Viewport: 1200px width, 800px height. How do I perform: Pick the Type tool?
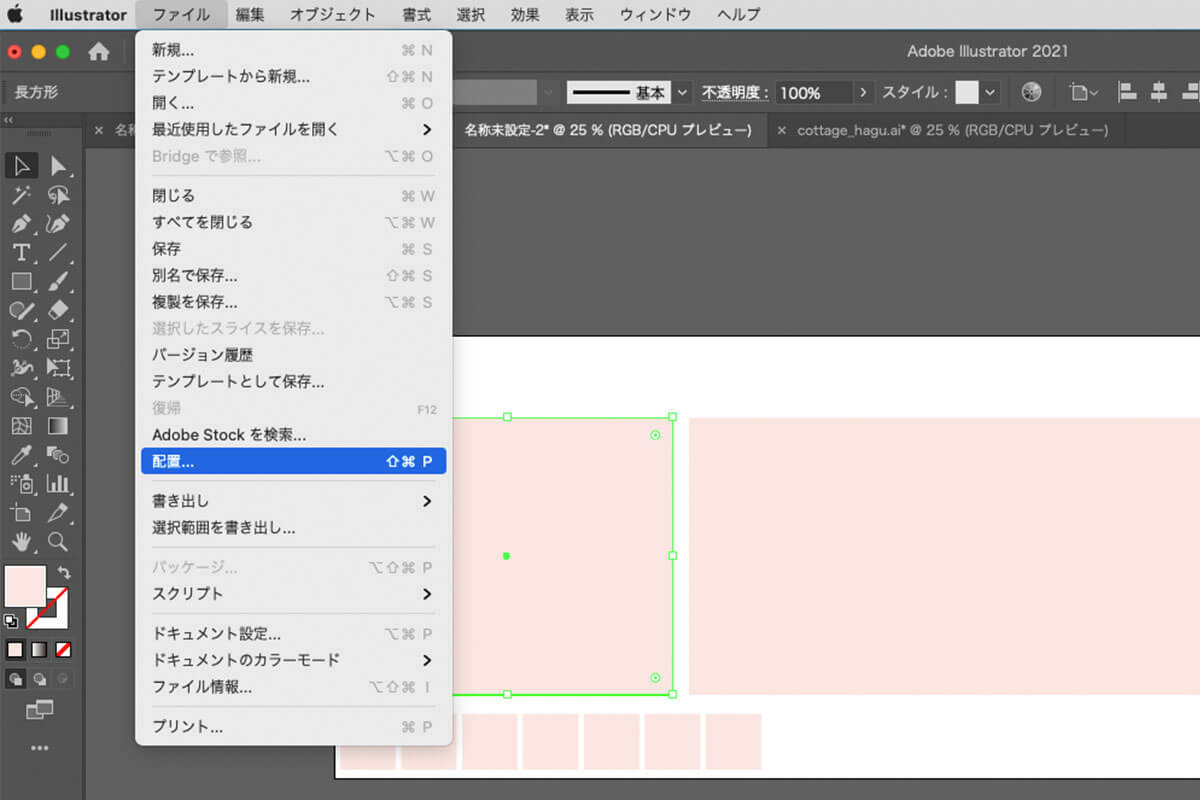point(21,253)
